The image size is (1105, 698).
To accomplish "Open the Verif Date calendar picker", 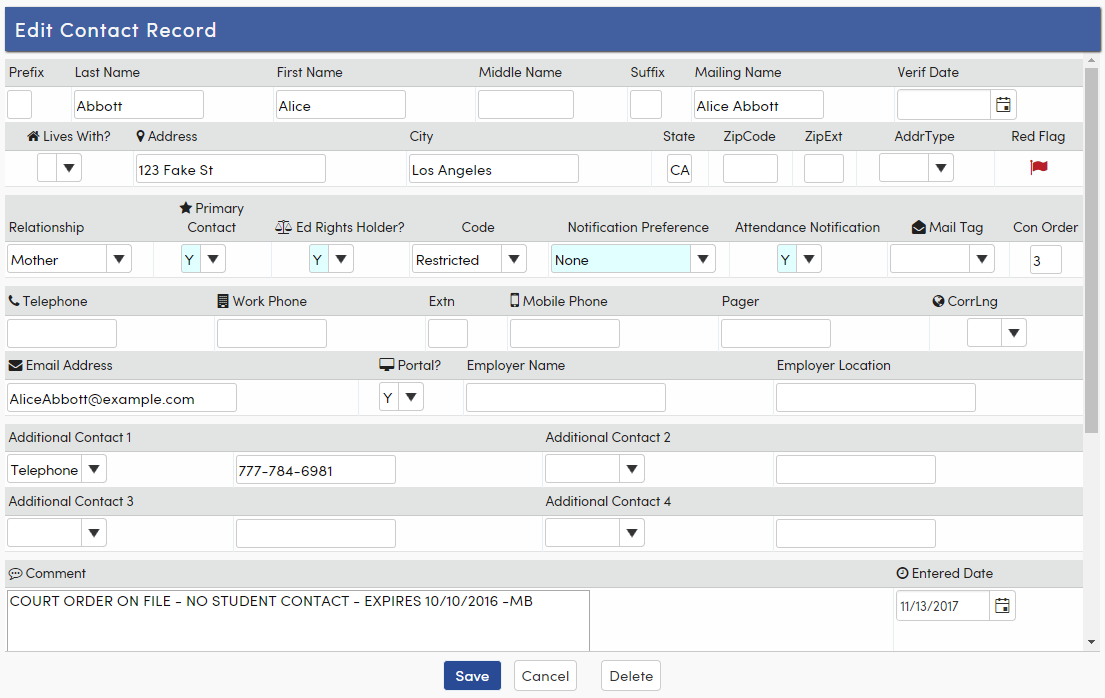I will [1002, 103].
